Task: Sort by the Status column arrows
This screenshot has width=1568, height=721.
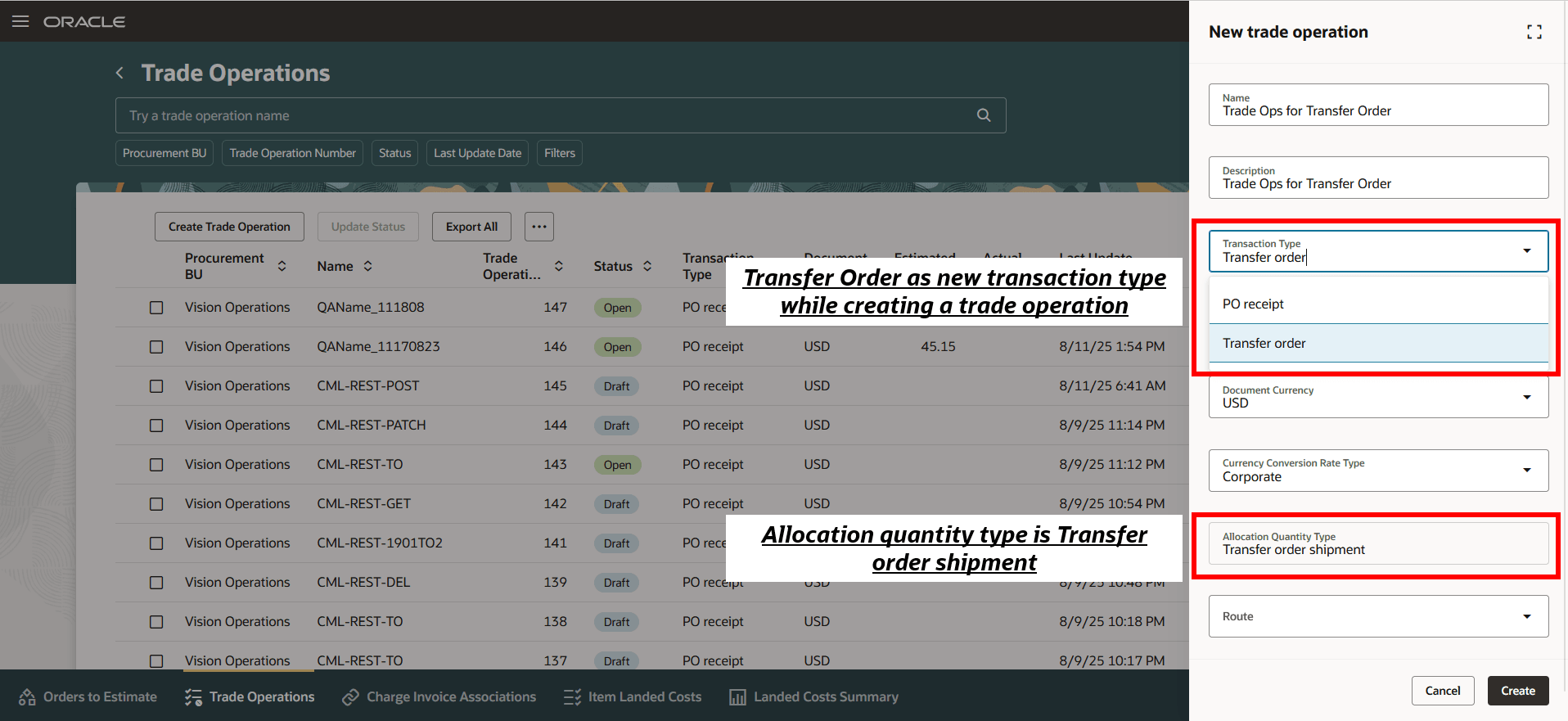Action: click(x=647, y=266)
